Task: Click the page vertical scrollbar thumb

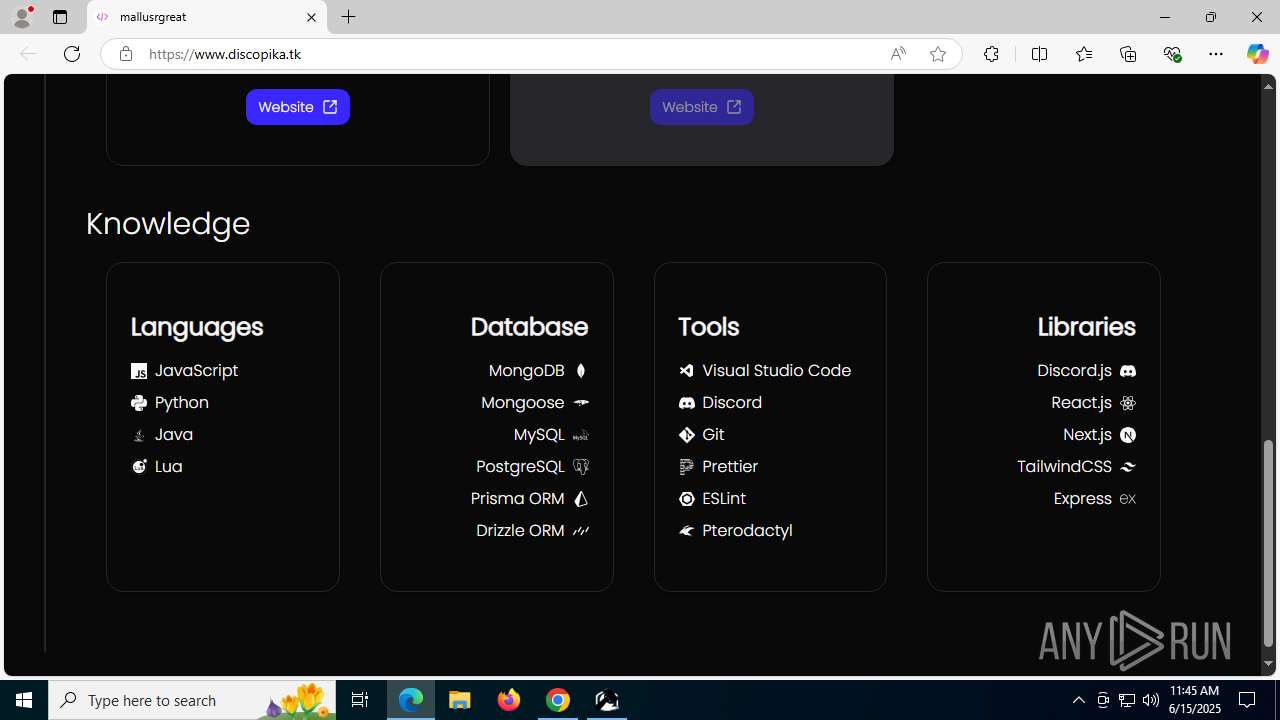Action: point(1269,543)
